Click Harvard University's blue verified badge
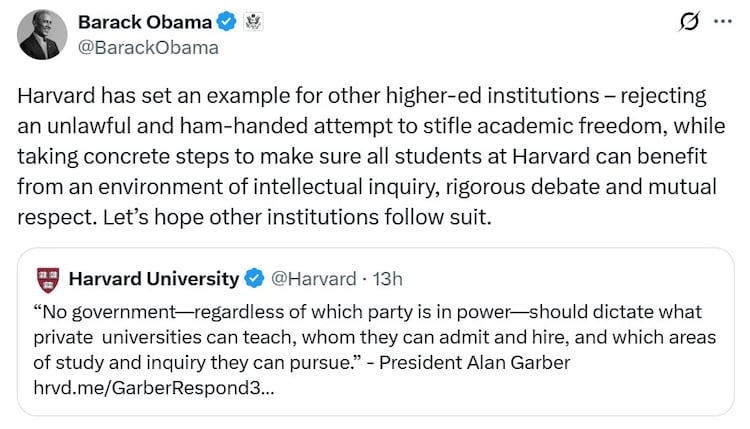Screen dimensions: 750x429 pos(255,279)
